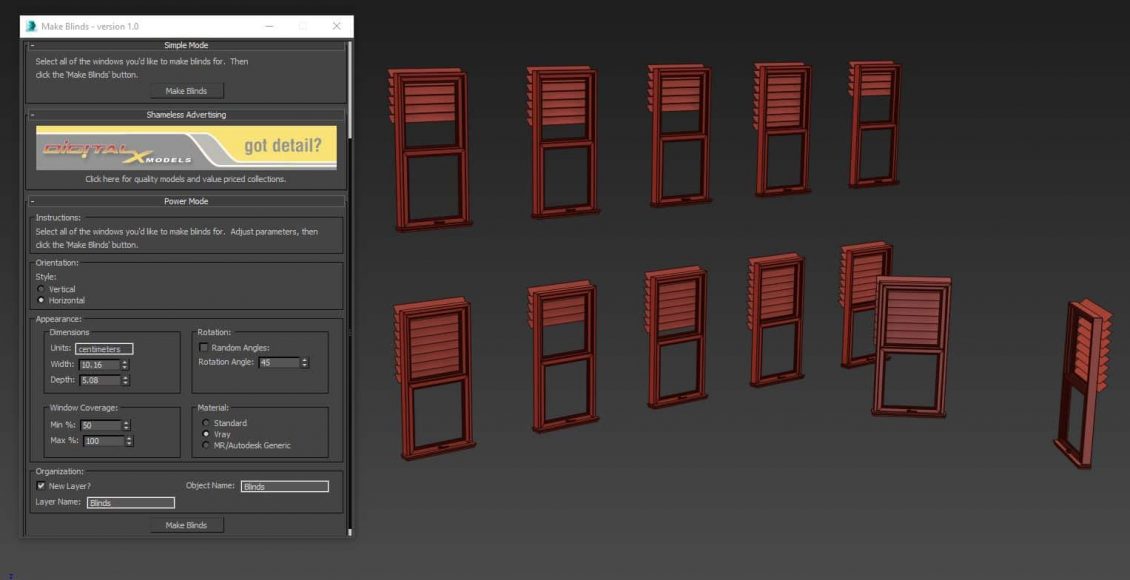The image size is (1130, 580).
Task: Click into the Object Name text field
Action: tap(284, 487)
